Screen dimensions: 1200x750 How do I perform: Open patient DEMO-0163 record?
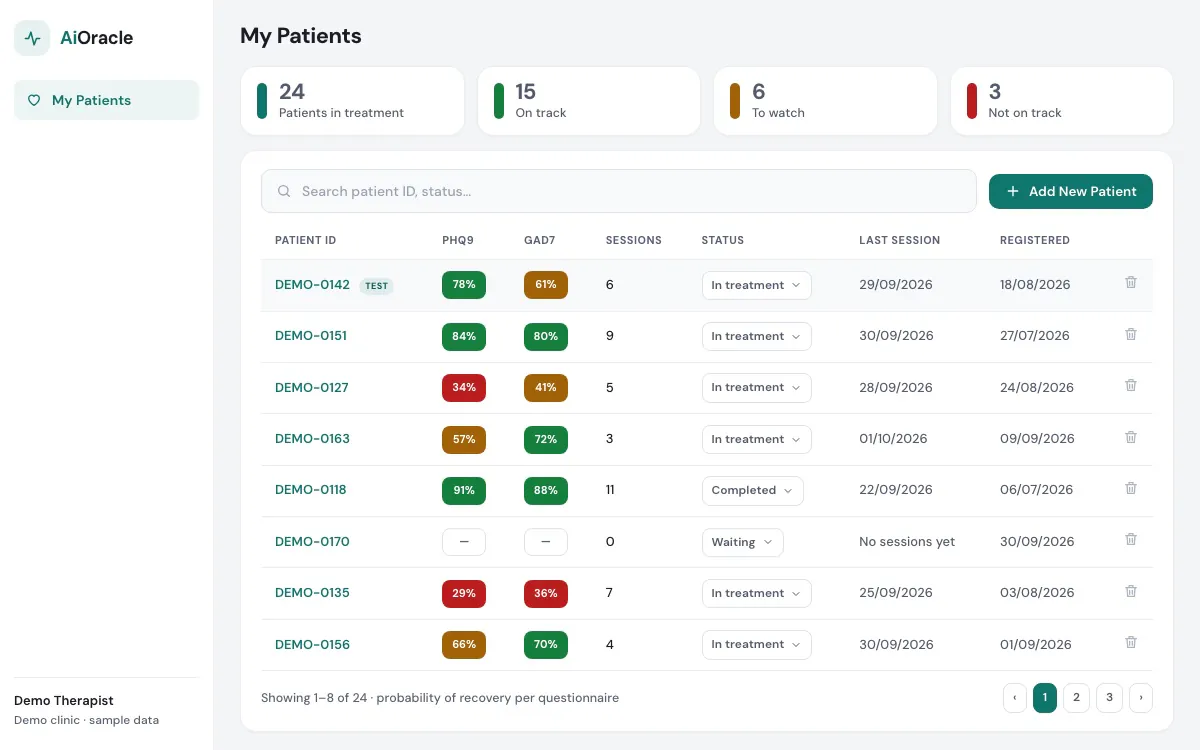pos(312,439)
